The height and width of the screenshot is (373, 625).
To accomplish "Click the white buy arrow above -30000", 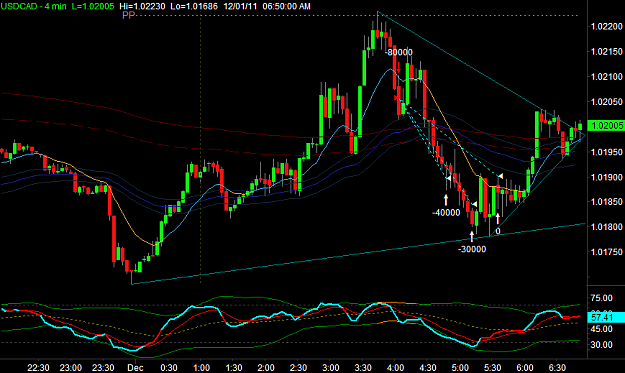I will (x=472, y=236).
